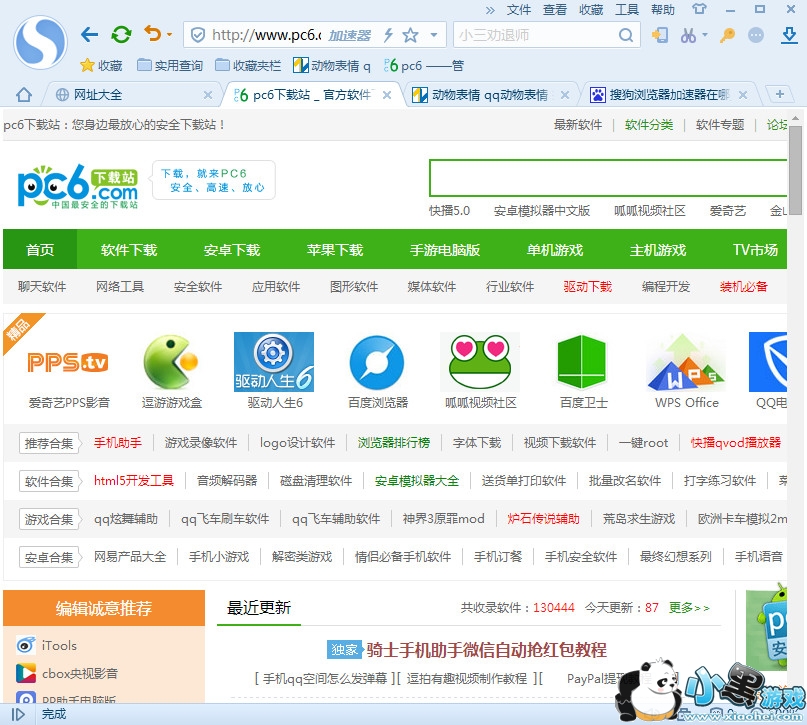Open the 工具 menu

[627, 9]
